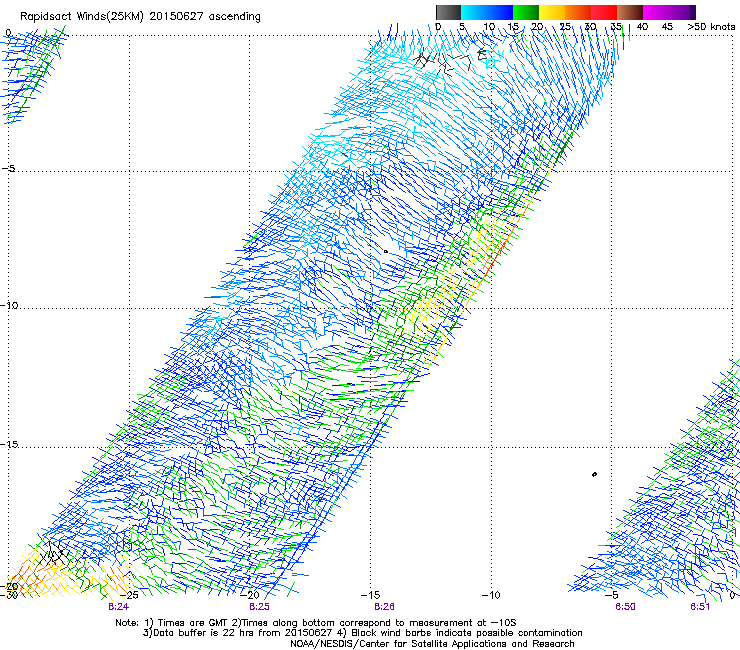The image size is (740, 650).
Task: Click the legend scale label '25'
Action: tap(565, 27)
